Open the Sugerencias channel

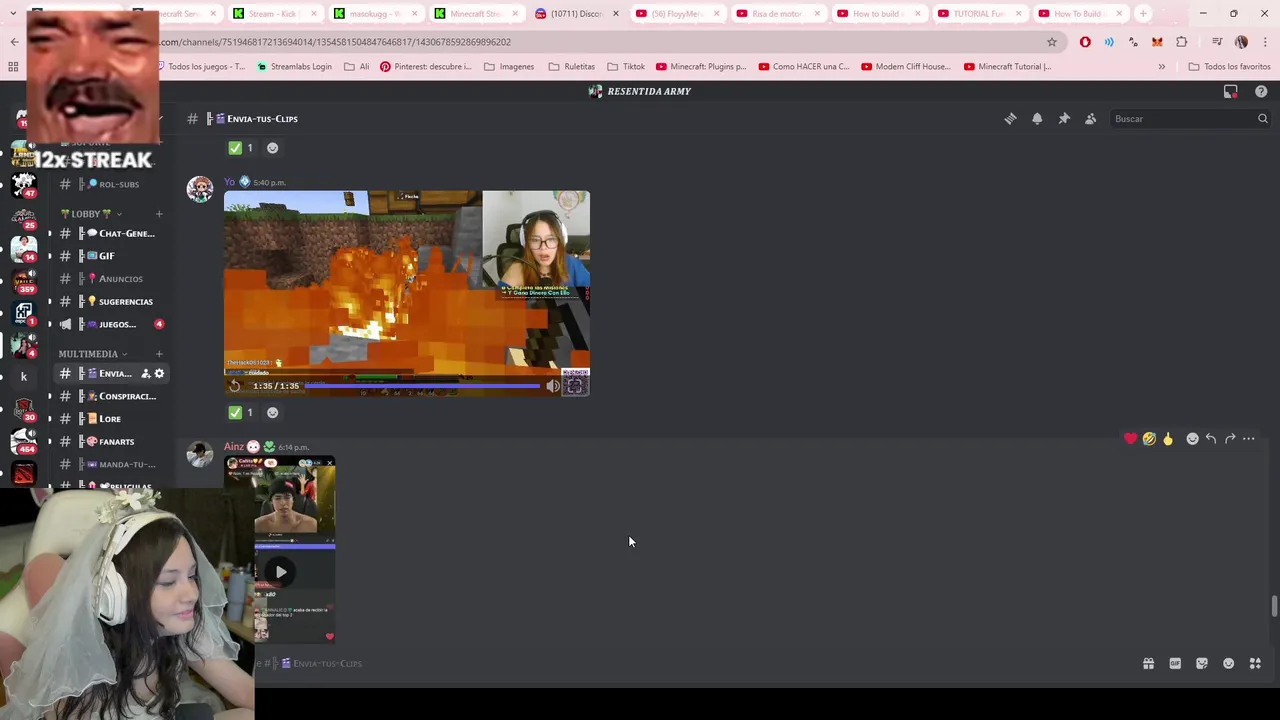click(110, 301)
